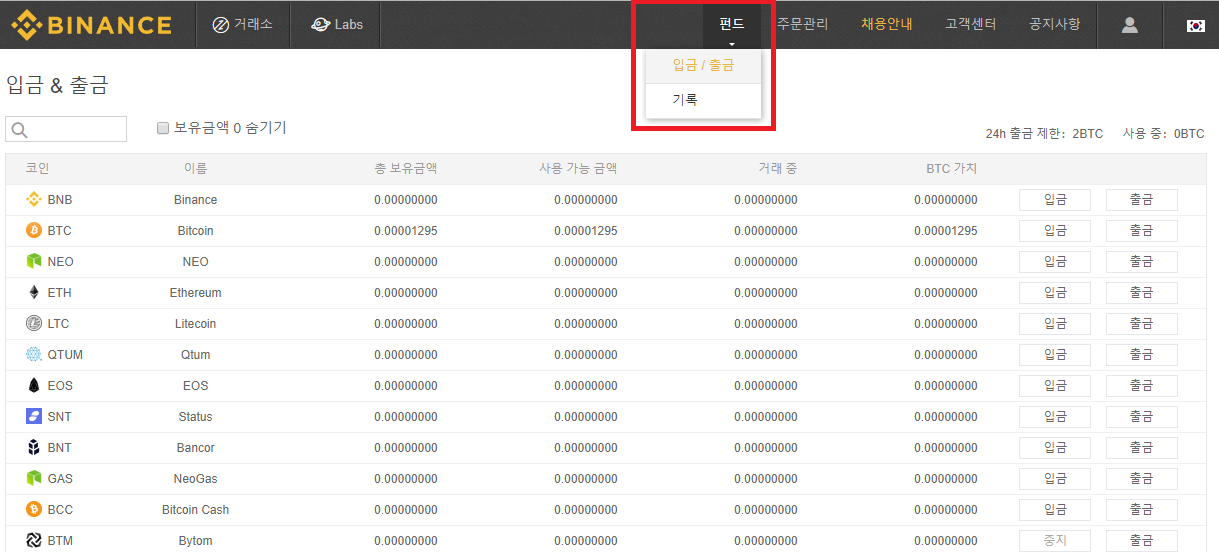Click 출금 button for QTUM
The height and width of the screenshot is (552, 1219).
pos(1142,355)
